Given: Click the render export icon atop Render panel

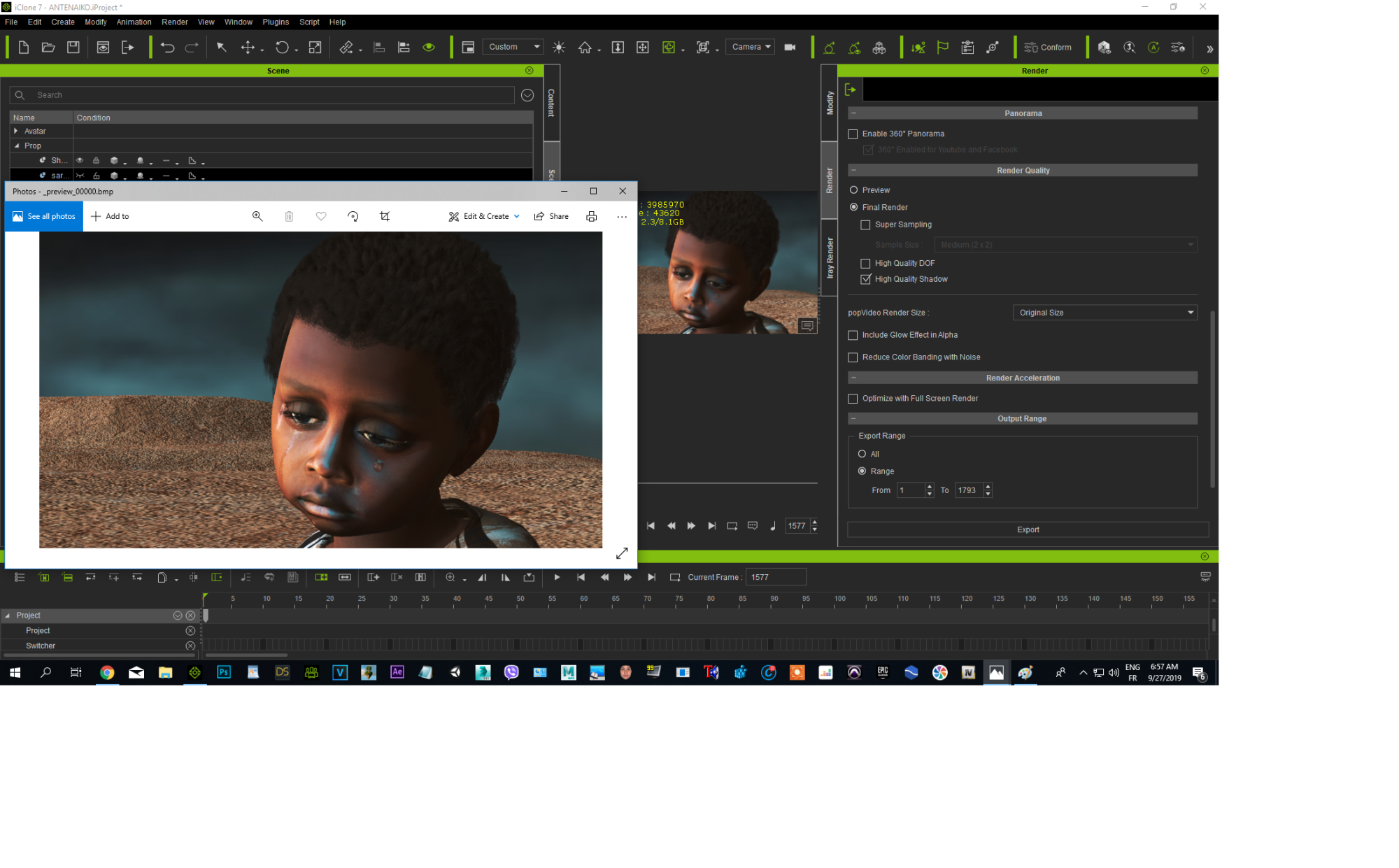Looking at the screenshot, I should click(851, 90).
